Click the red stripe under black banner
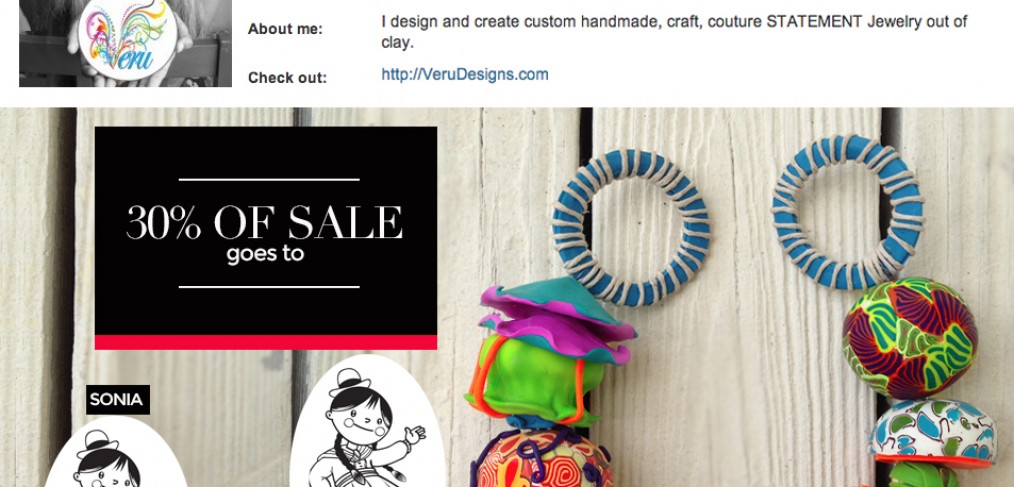The image size is (1014, 487). click(x=266, y=342)
